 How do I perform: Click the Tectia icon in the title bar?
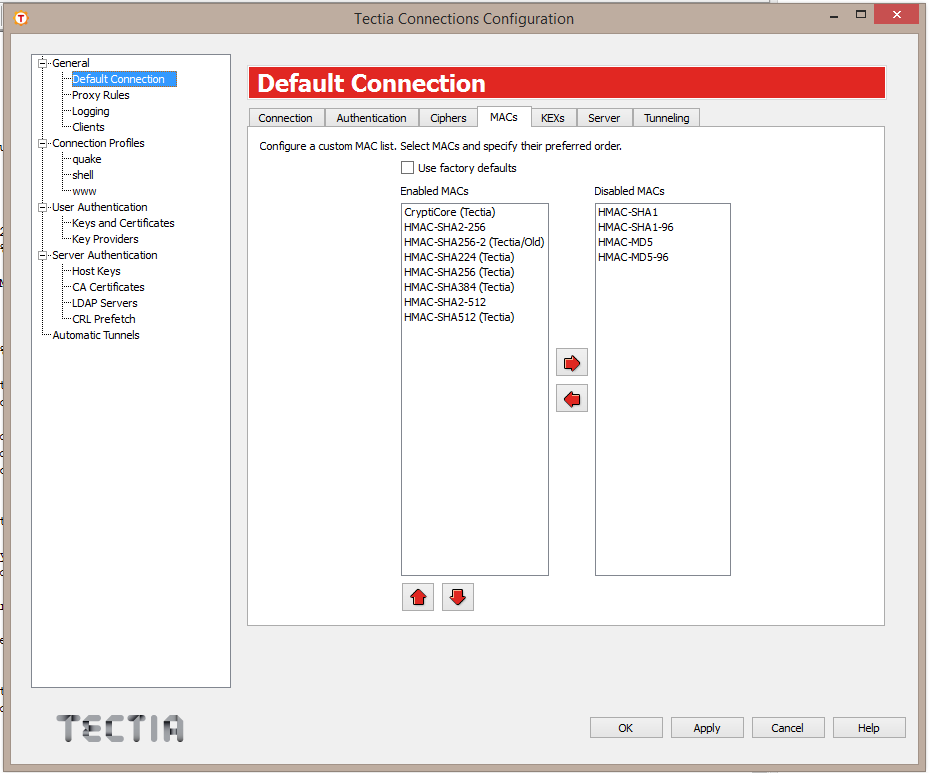(x=21, y=18)
